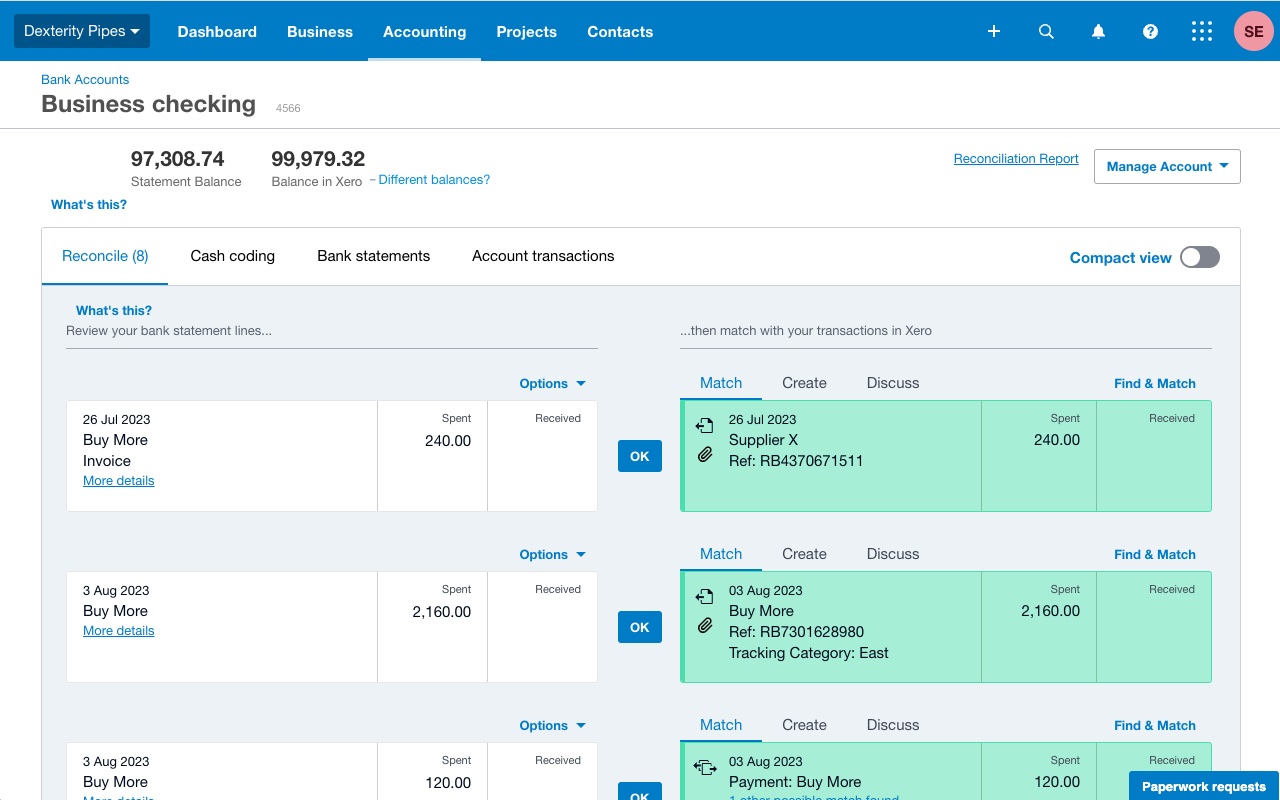The width and height of the screenshot is (1280, 800).
Task: Click Find & Match for Supplier X transaction
Action: [x=1155, y=383]
